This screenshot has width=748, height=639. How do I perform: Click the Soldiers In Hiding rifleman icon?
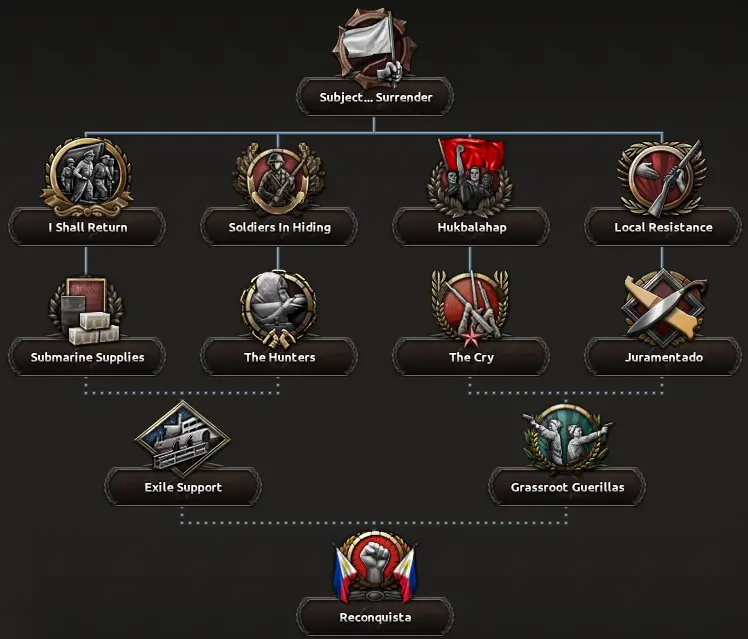(279, 179)
